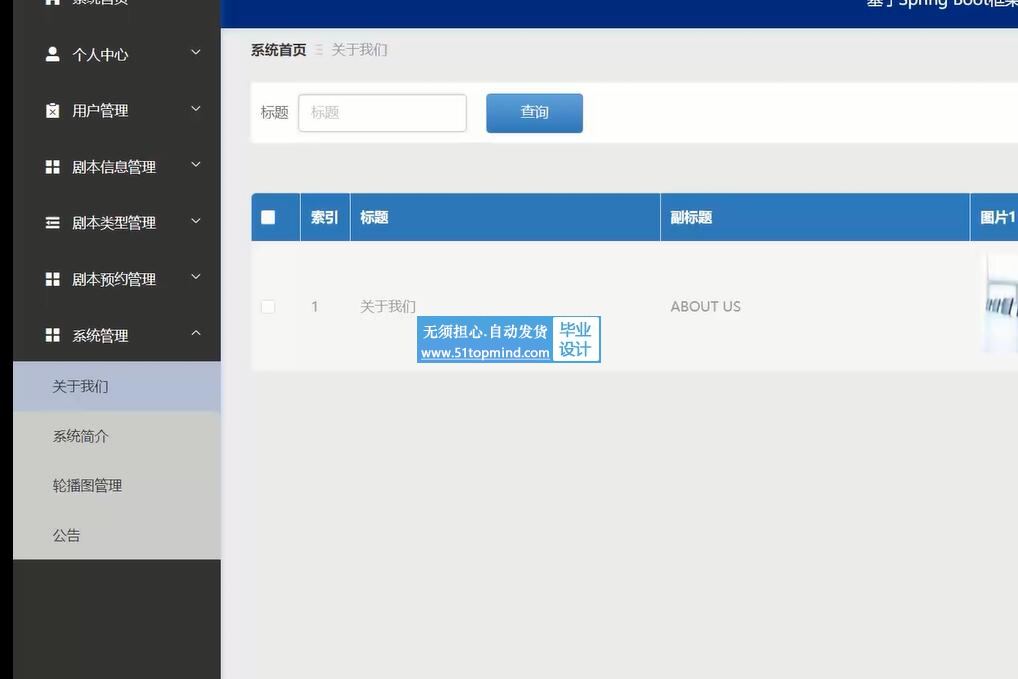This screenshot has width=1018, height=679.
Task: Expand the 个人中心 menu chevron
Action: tap(195, 52)
